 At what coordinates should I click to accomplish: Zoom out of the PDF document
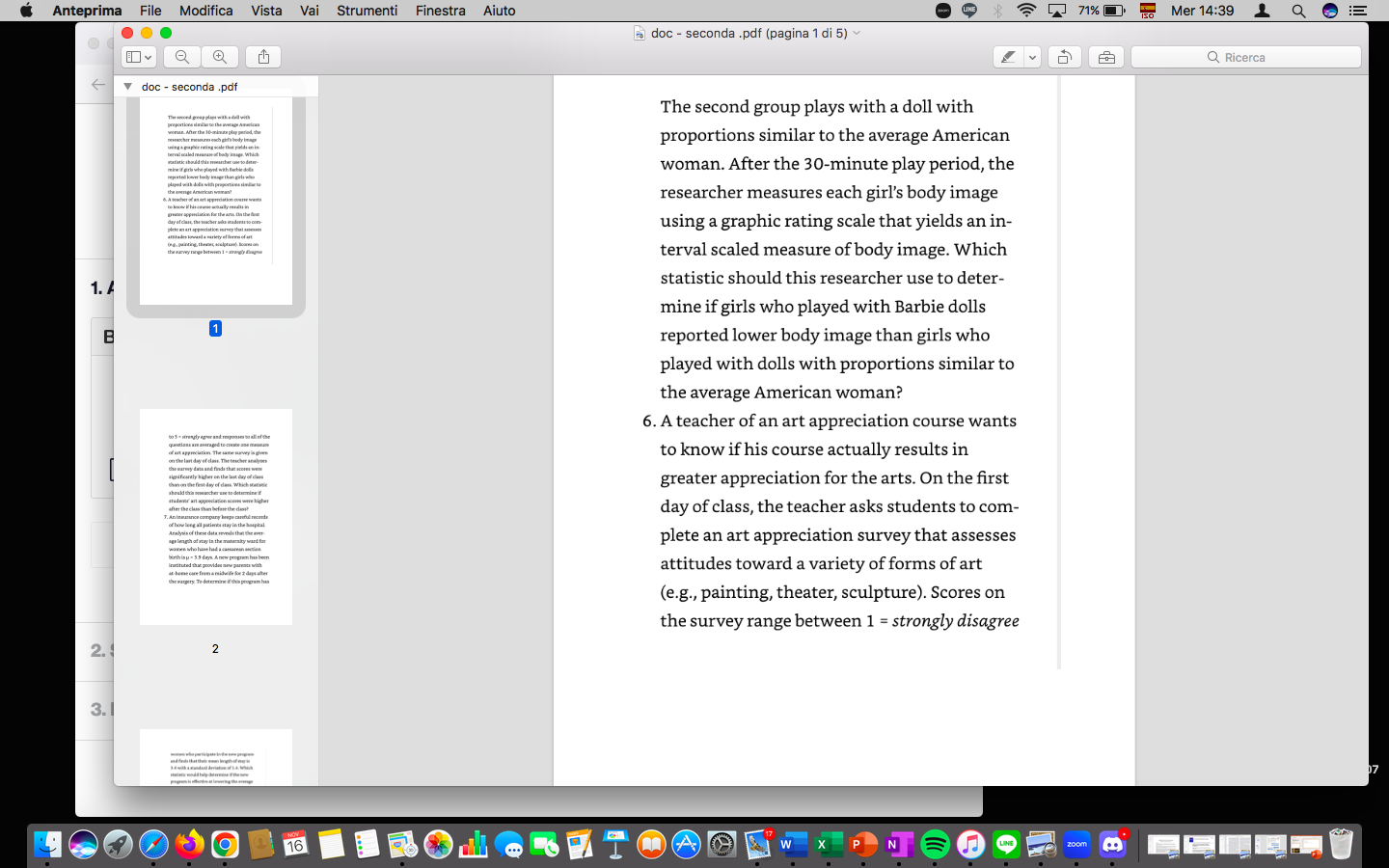click(x=181, y=56)
